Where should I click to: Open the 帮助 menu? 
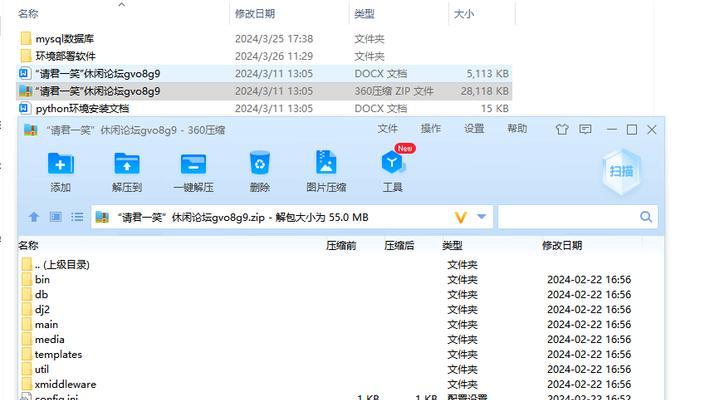coord(517,129)
